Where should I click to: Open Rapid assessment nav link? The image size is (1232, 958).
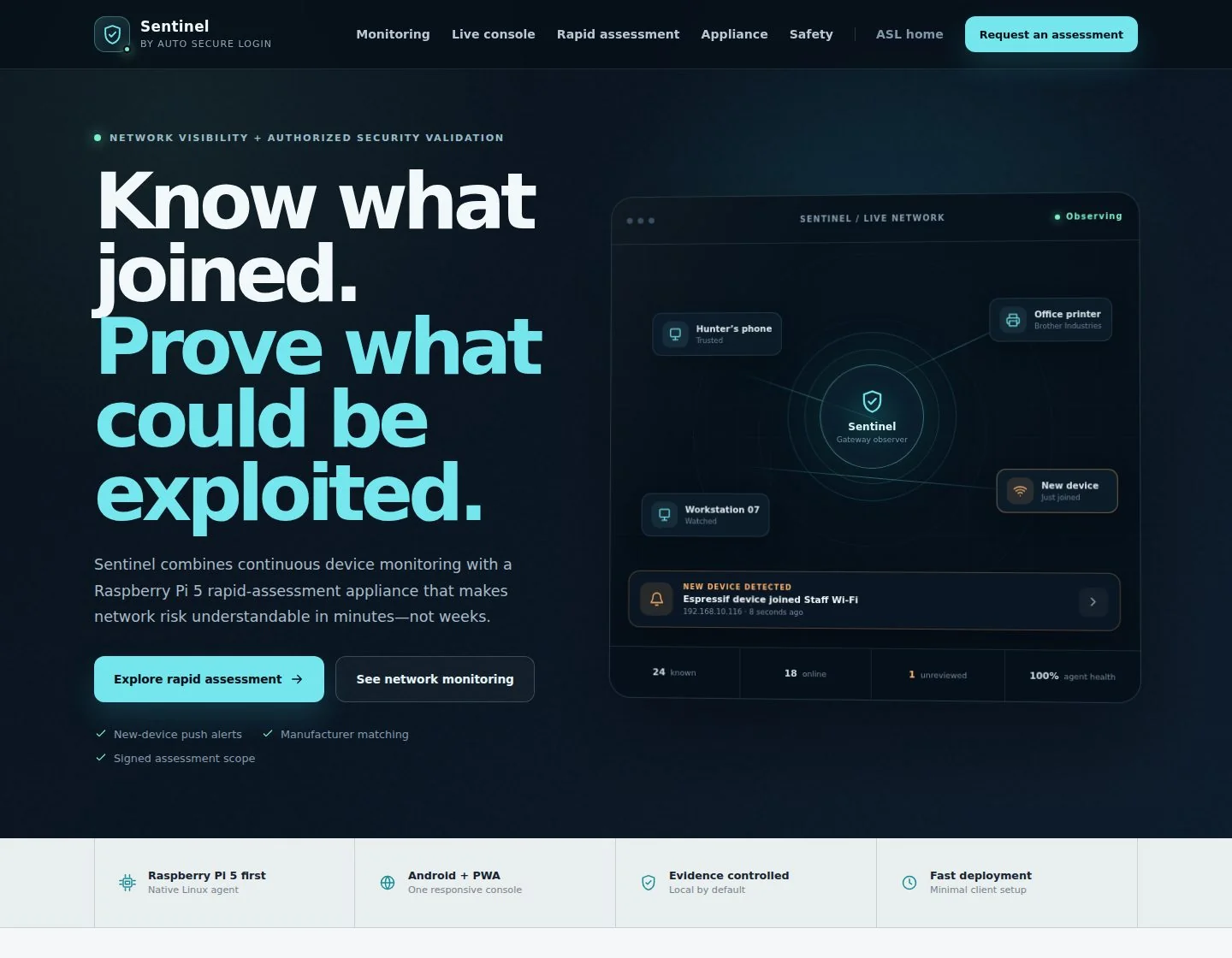click(618, 34)
